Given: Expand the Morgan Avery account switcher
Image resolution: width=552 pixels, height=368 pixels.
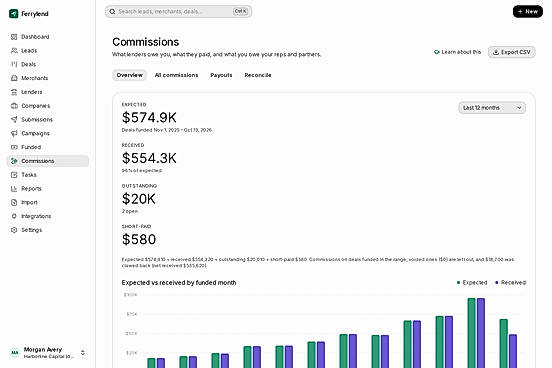Looking at the screenshot, I should (83, 353).
